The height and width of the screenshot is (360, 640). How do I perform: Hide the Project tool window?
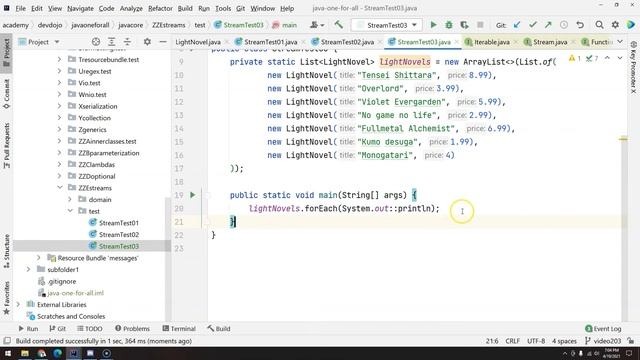162,42
